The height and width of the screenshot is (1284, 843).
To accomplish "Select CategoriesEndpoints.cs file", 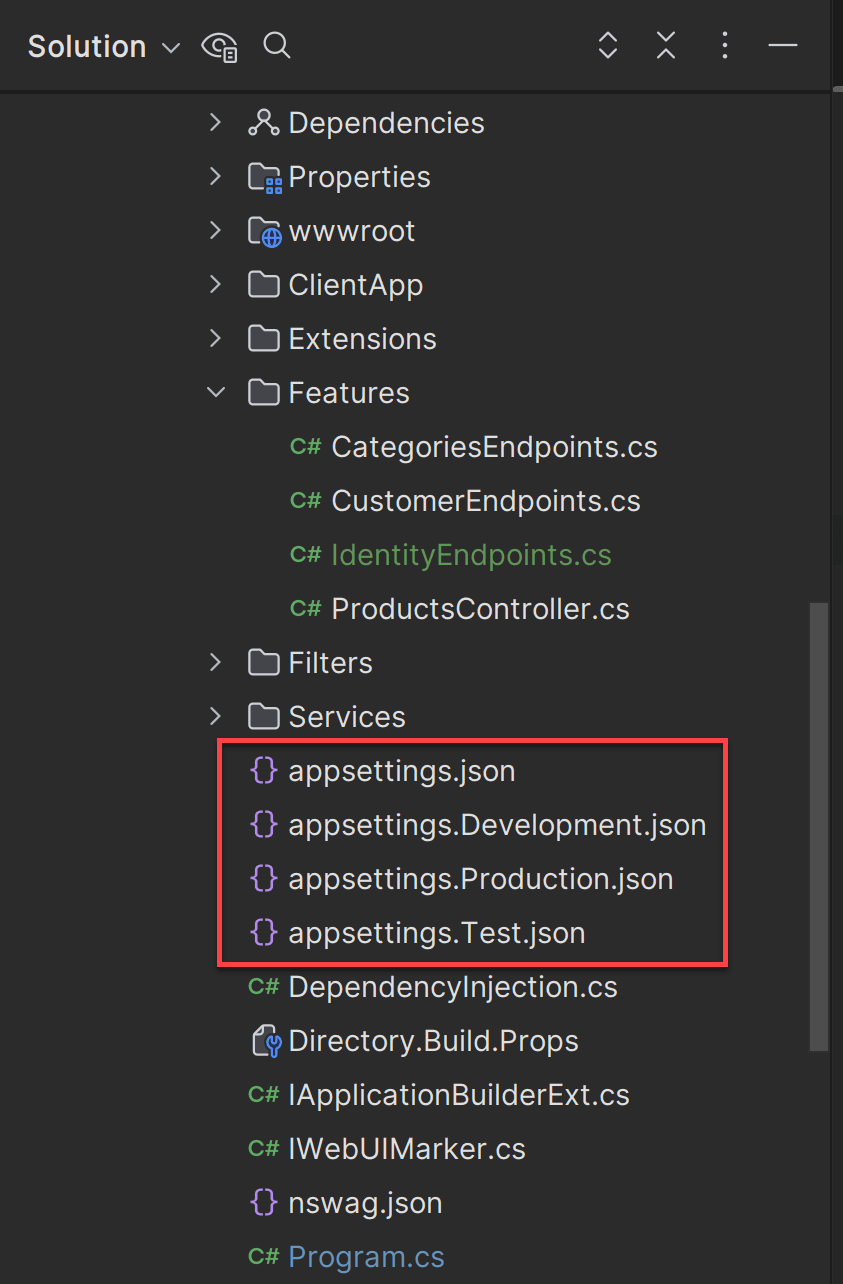I will 494,447.
